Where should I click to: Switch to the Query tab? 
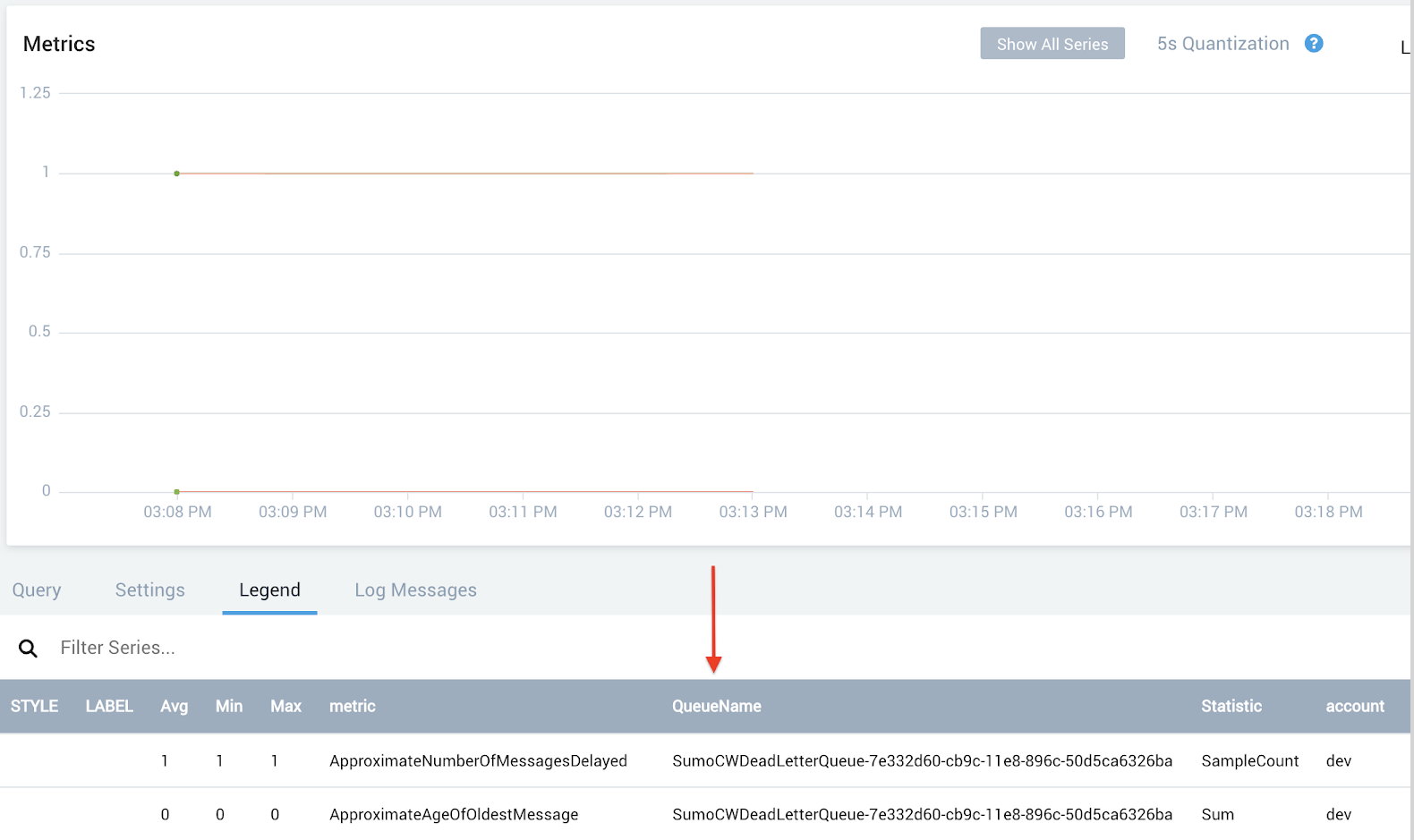(x=37, y=590)
